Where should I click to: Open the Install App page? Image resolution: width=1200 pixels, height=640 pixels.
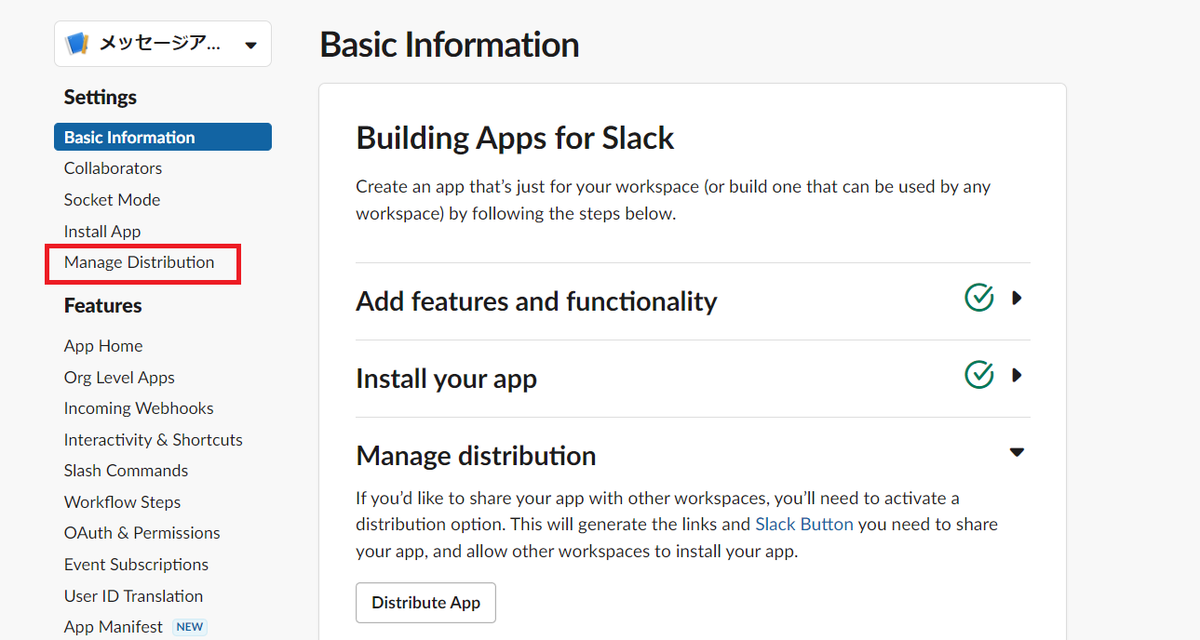coord(102,231)
